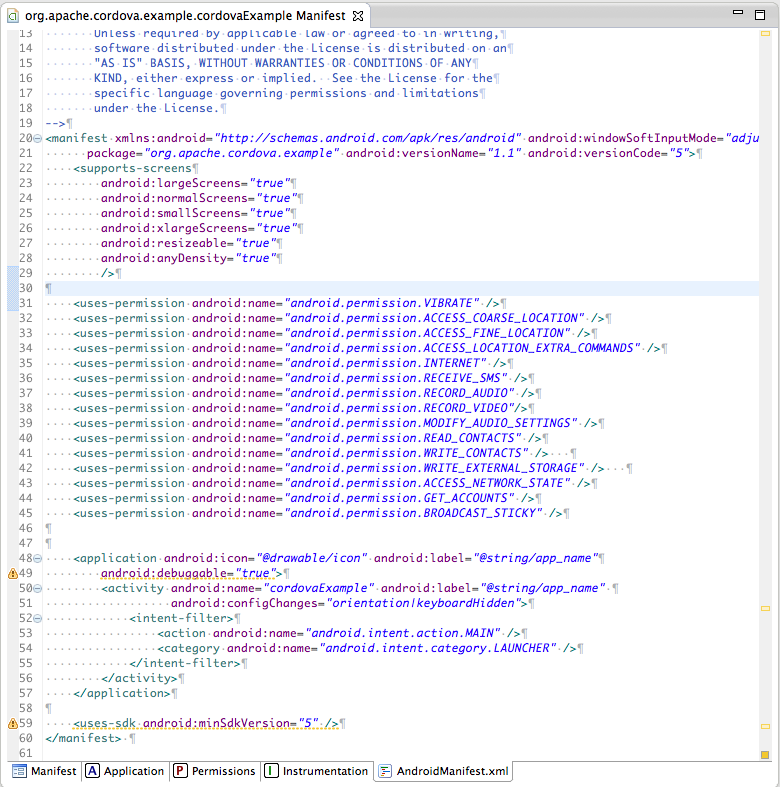Fold the activity element on line 50
The height and width of the screenshot is (787, 780).
(37, 588)
